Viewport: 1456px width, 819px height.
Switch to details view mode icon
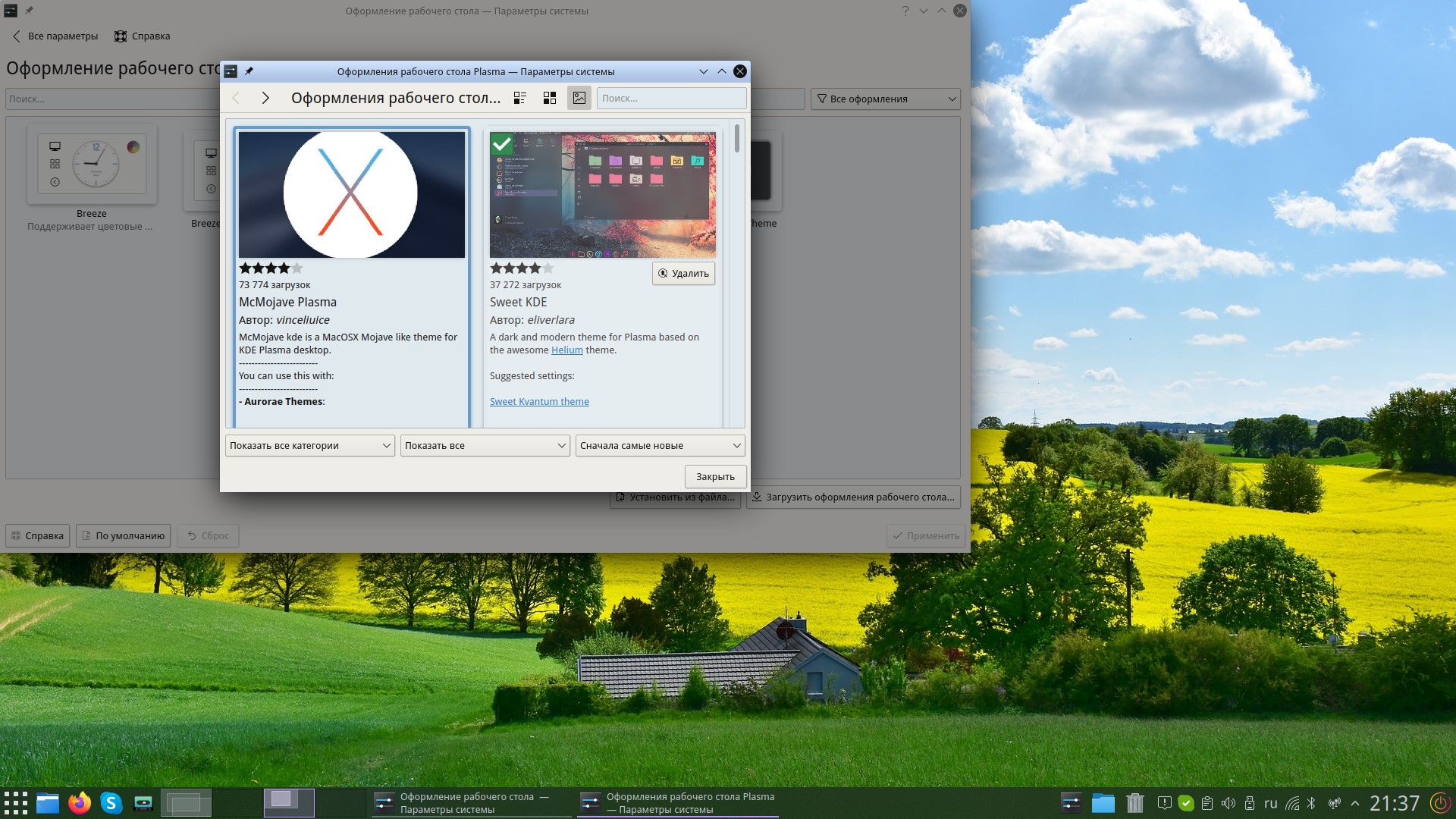(520, 98)
